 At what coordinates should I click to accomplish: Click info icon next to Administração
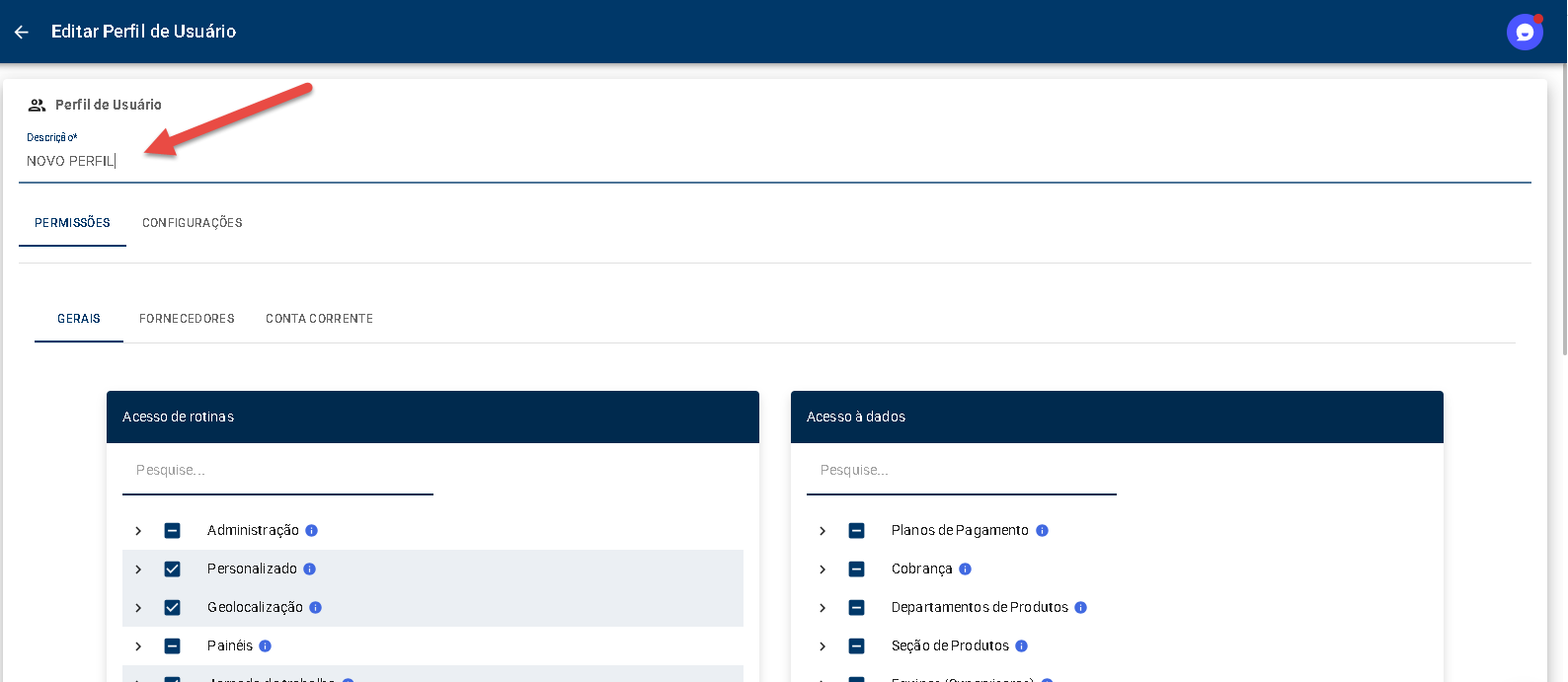(x=312, y=531)
